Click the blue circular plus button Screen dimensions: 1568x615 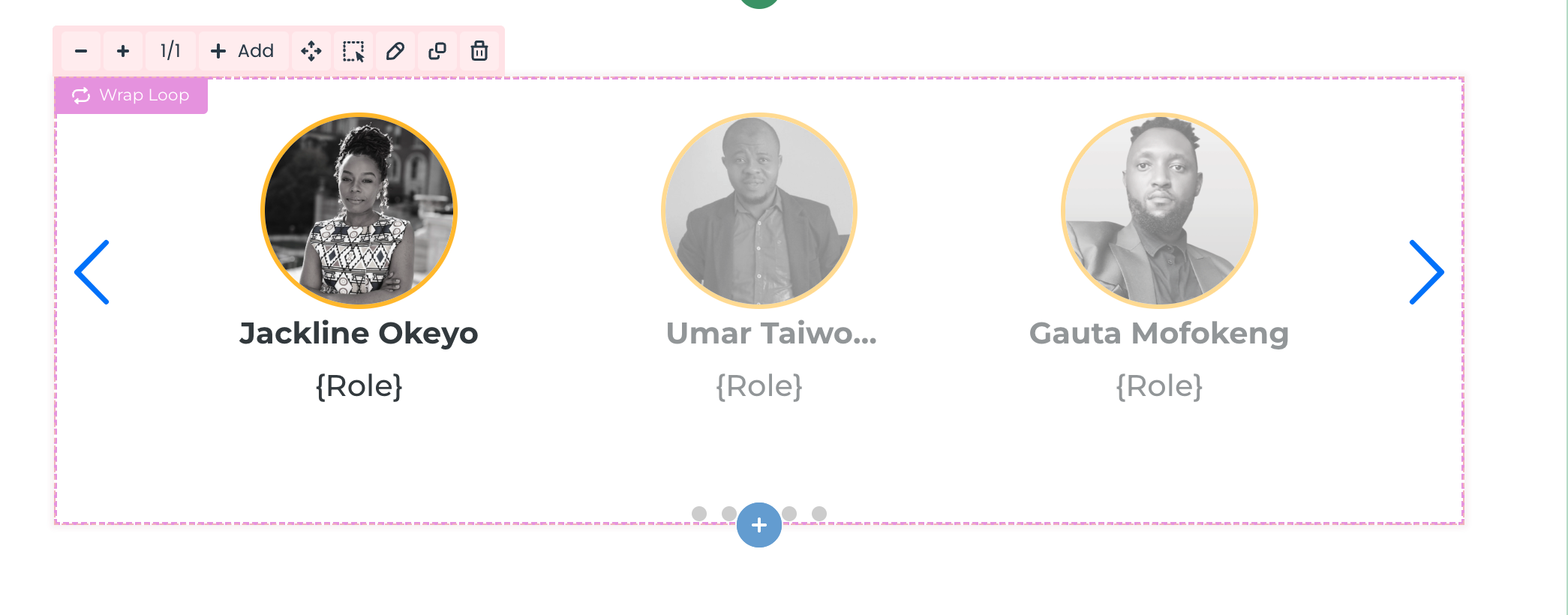click(x=759, y=525)
